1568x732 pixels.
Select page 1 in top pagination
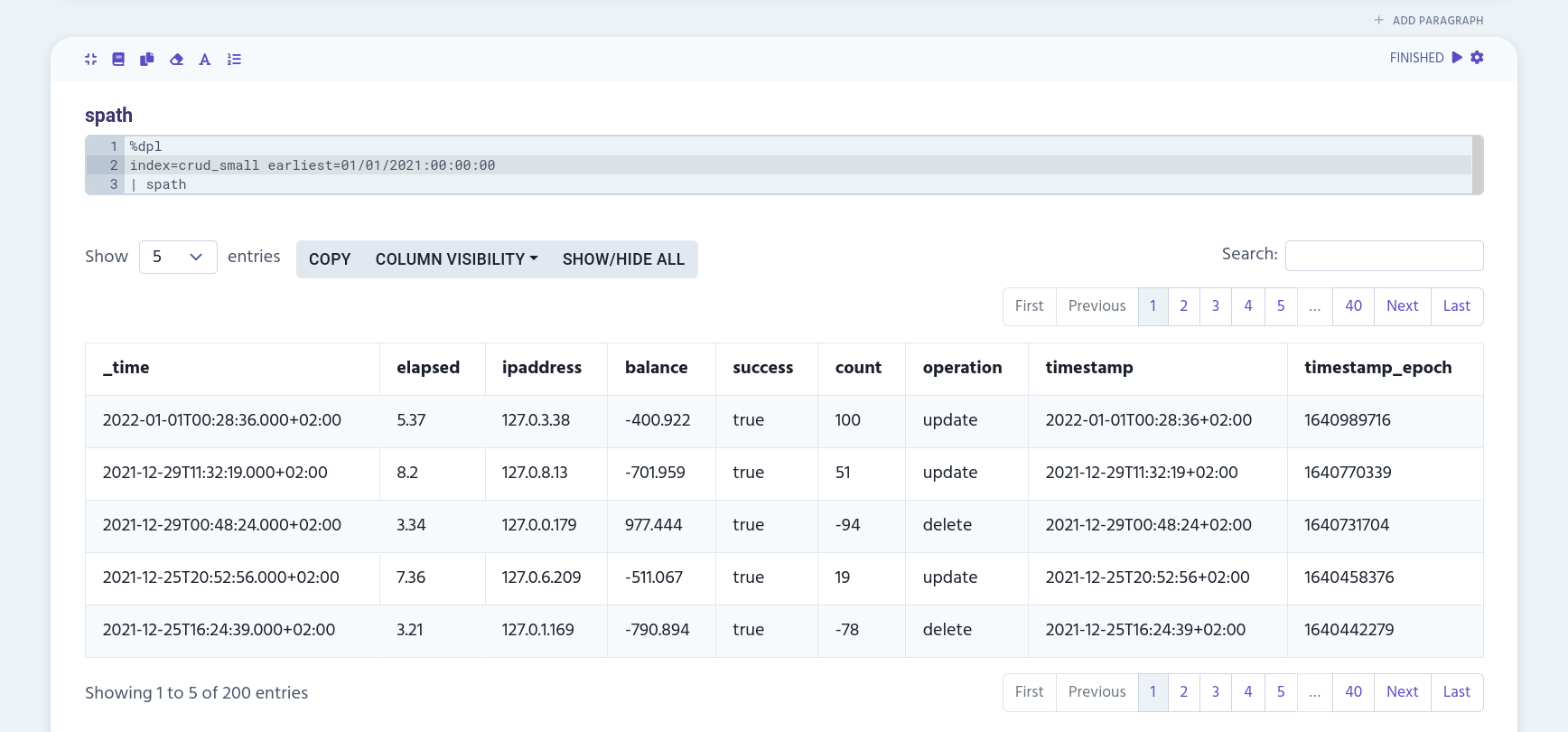tap(1153, 306)
